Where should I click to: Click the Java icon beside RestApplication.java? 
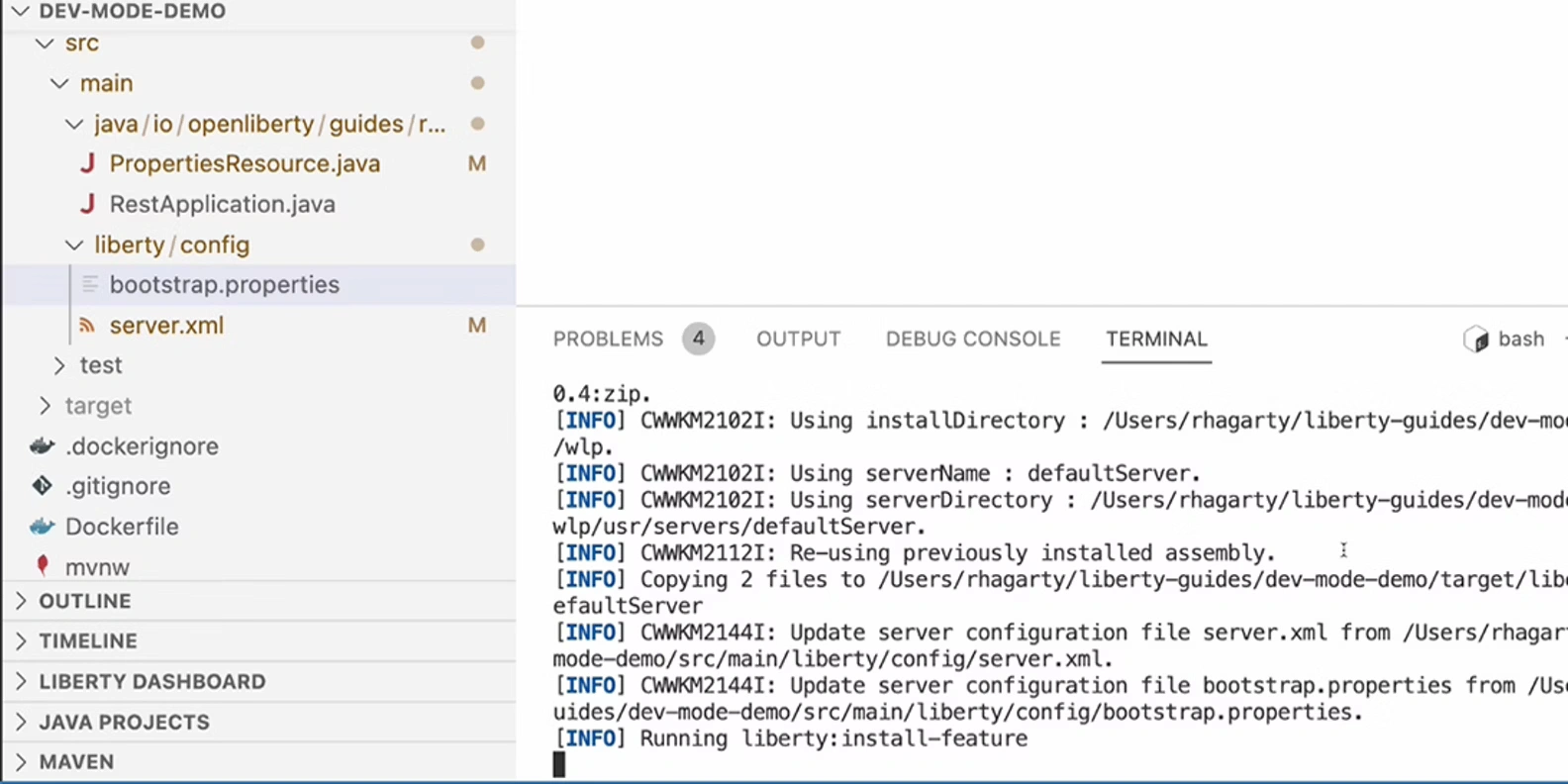pos(88,204)
